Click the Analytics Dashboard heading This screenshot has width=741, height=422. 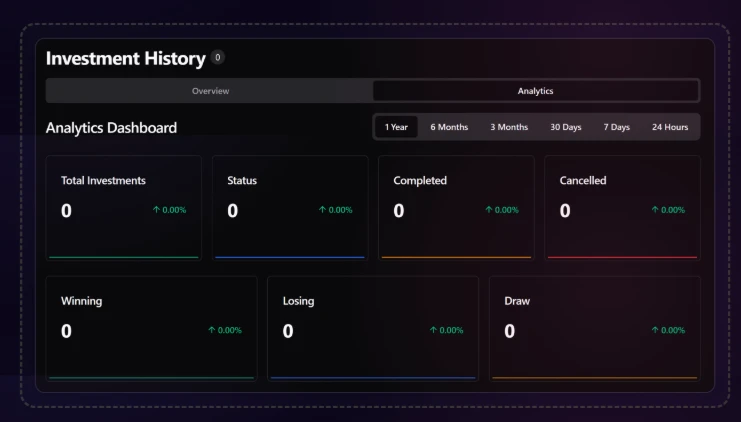(111, 128)
